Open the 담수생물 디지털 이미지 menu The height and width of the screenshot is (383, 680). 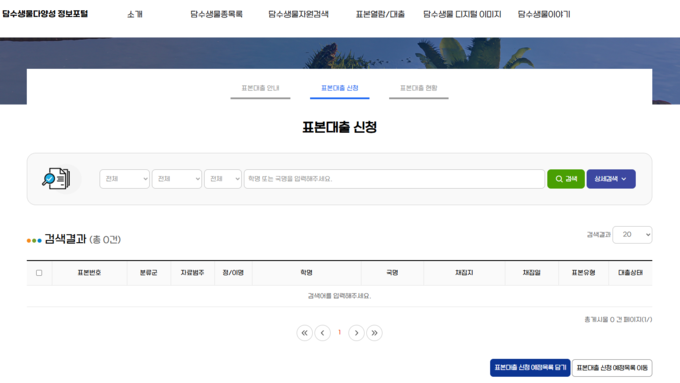pyautogui.click(x=462, y=14)
